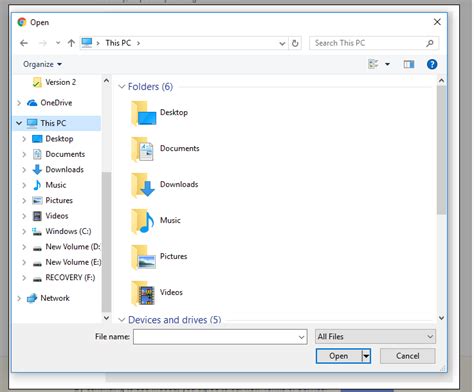Open the File name history dropdown
The image size is (474, 392).
(301, 337)
